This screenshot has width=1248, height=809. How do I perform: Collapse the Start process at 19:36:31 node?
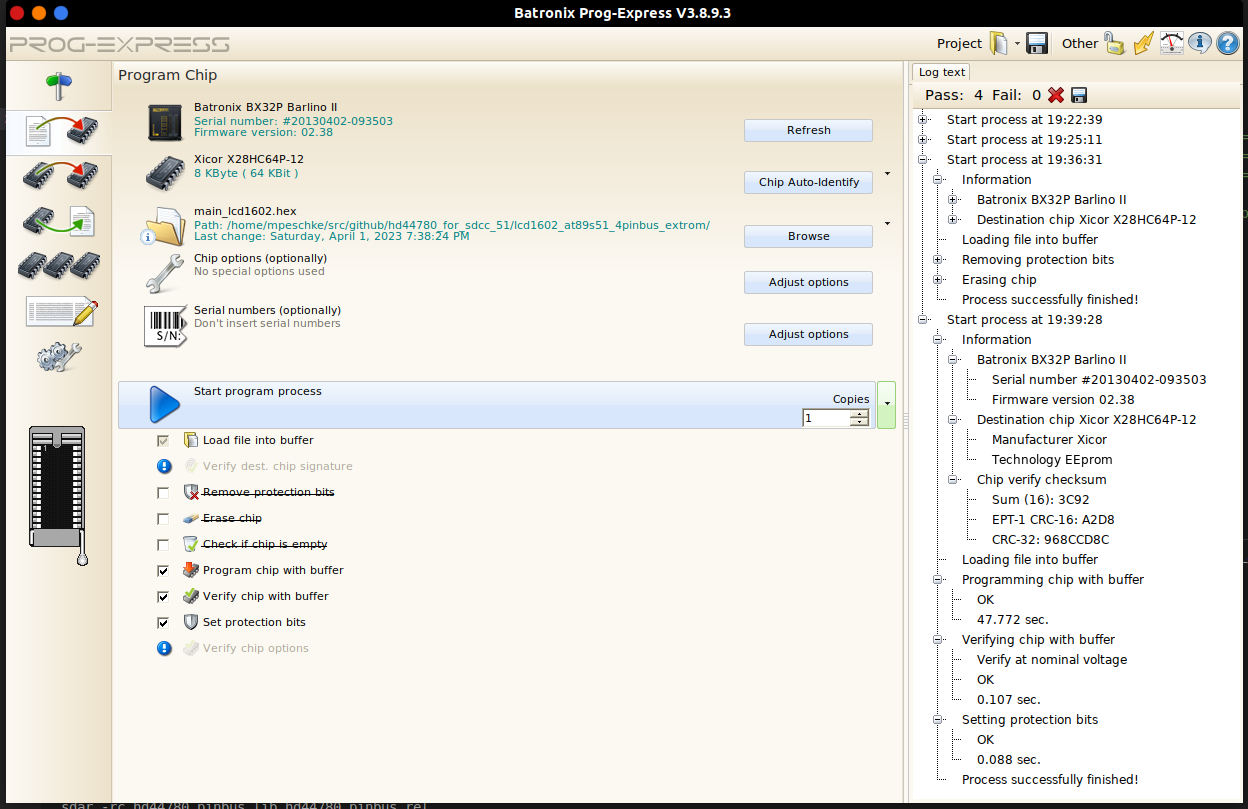pos(923,160)
